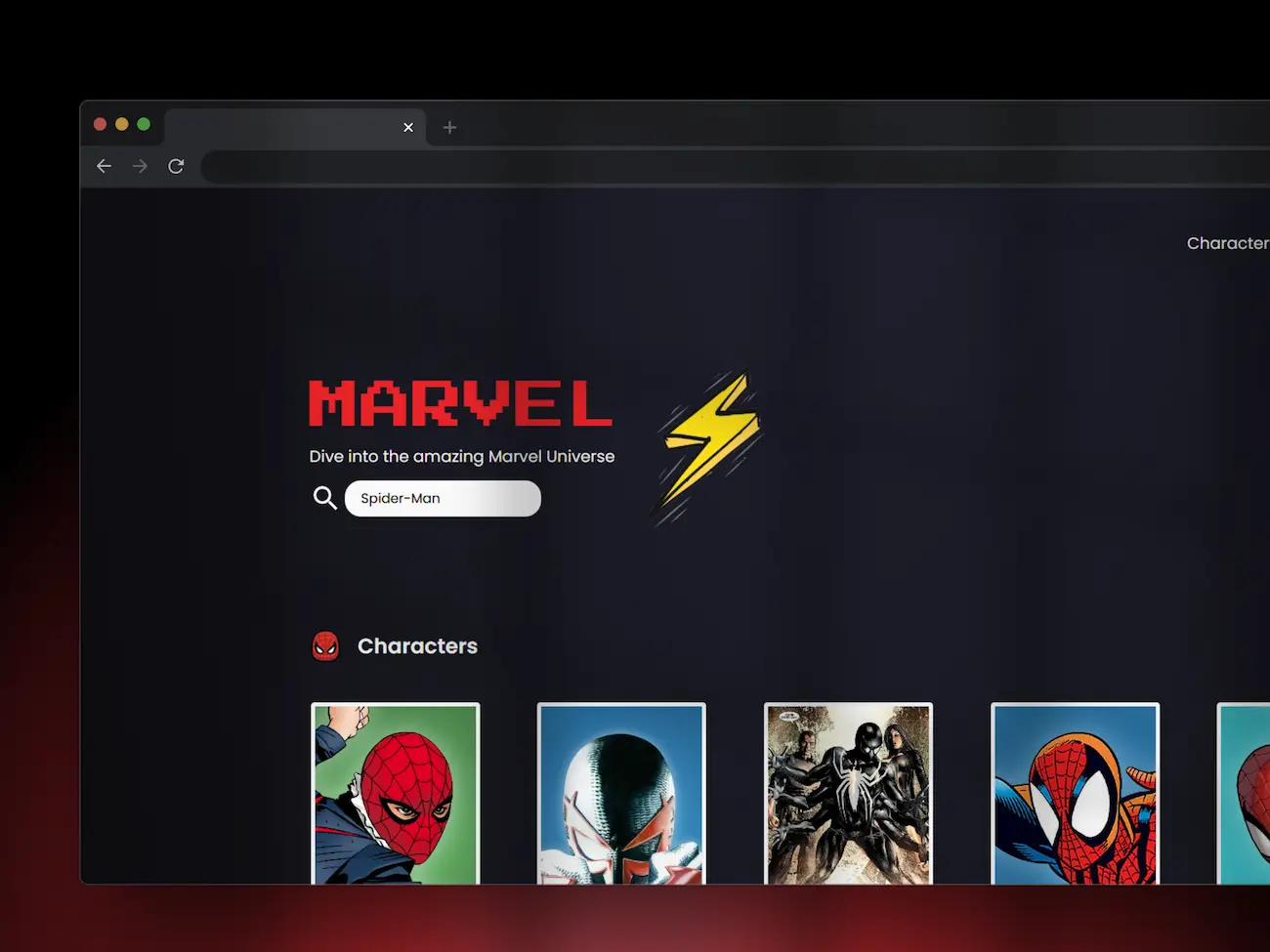Viewport: 1270px width, 952px height.
Task: Select the partially visible card at right edge
Action: [1245, 793]
